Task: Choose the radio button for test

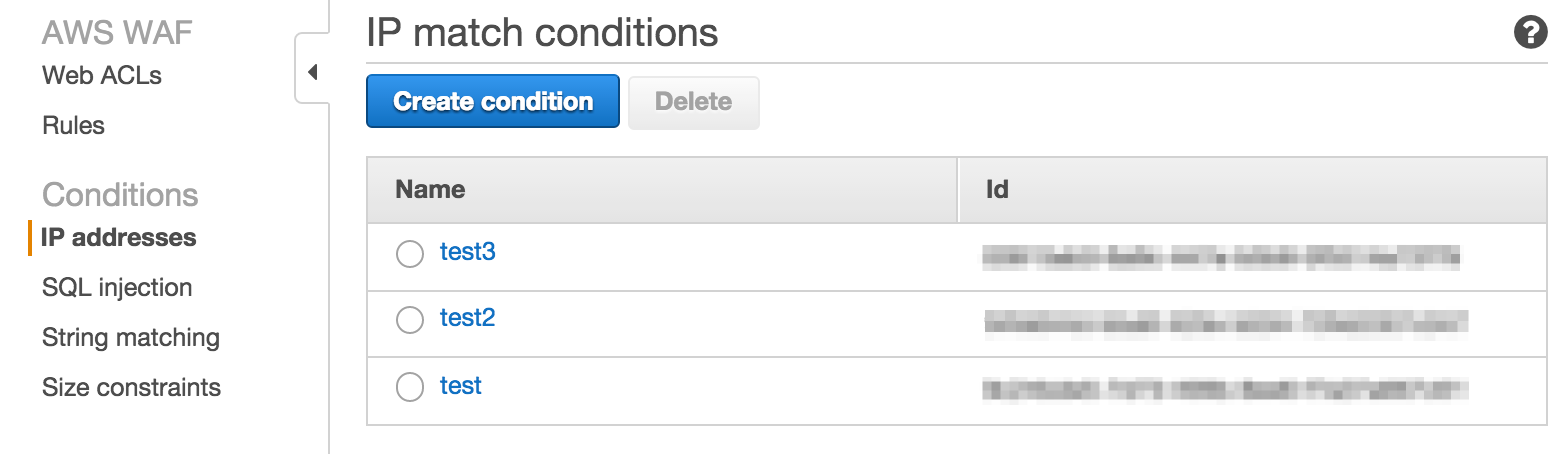Action: (x=410, y=387)
